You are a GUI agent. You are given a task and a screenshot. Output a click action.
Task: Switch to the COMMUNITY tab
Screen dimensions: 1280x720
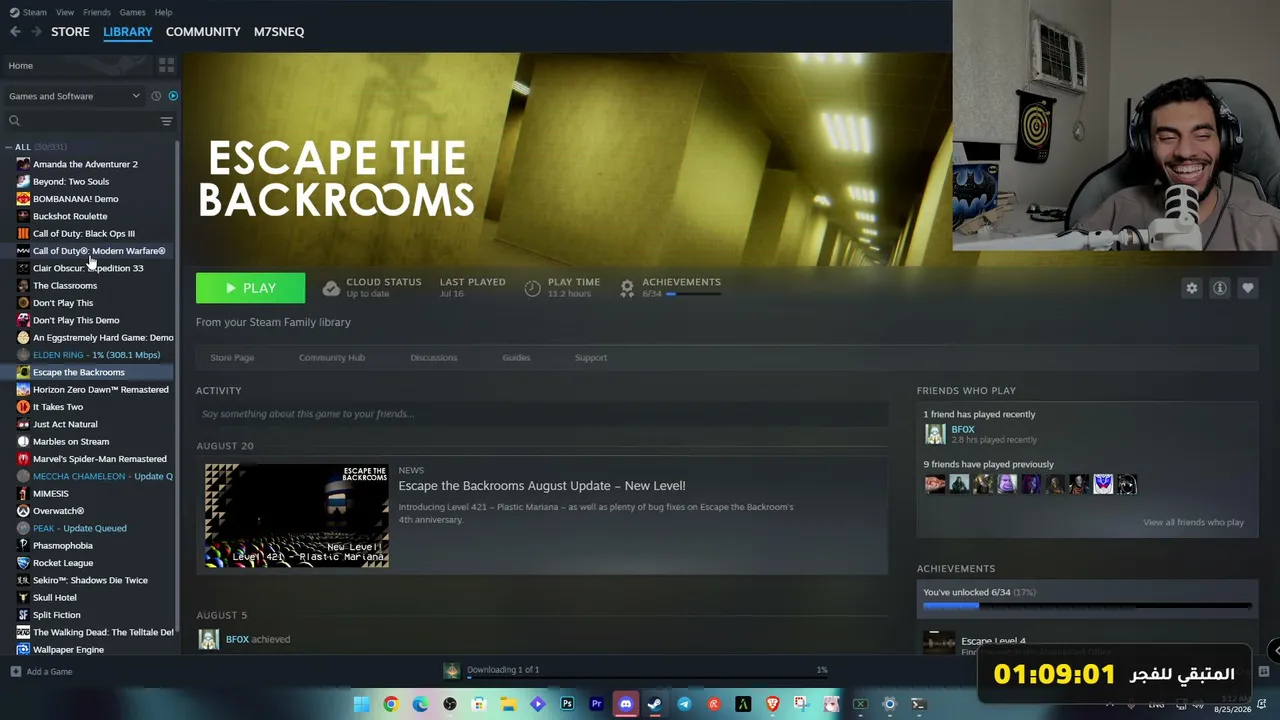[203, 32]
